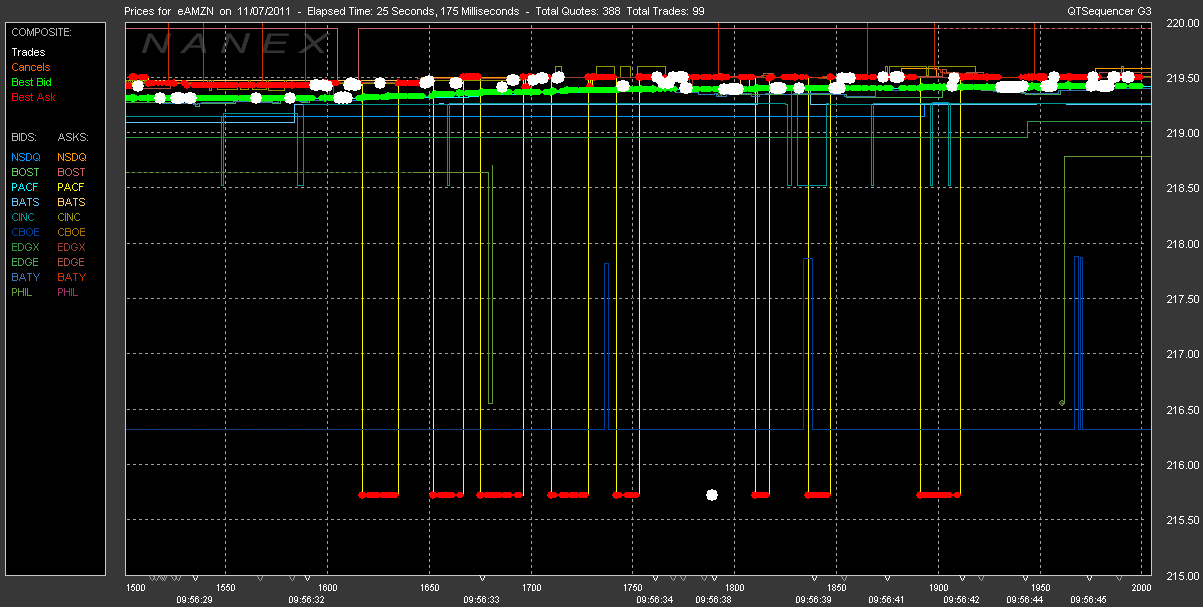Click the "BIDS:" column heading
1203x607 pixels.
tap(25, 136)
